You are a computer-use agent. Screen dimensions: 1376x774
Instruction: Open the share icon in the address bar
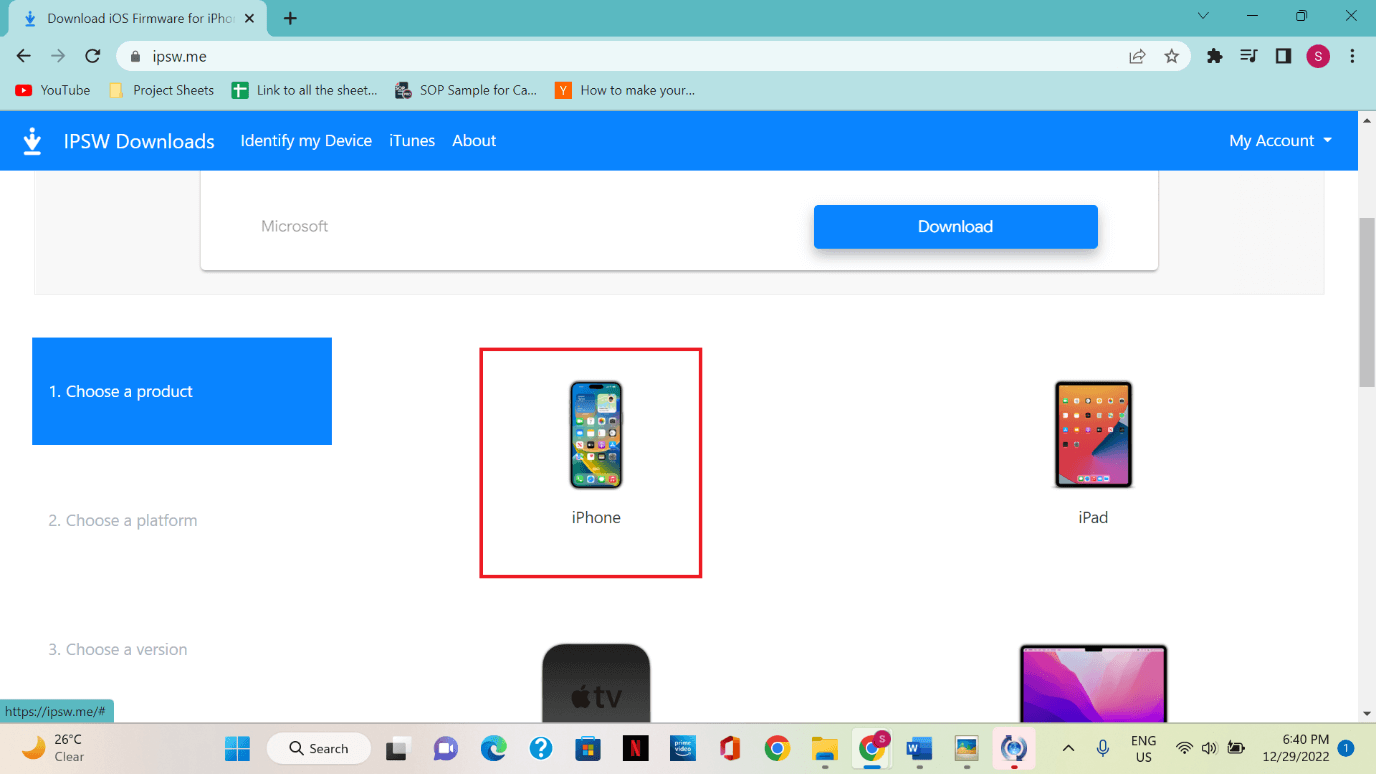click(1138, 56)
